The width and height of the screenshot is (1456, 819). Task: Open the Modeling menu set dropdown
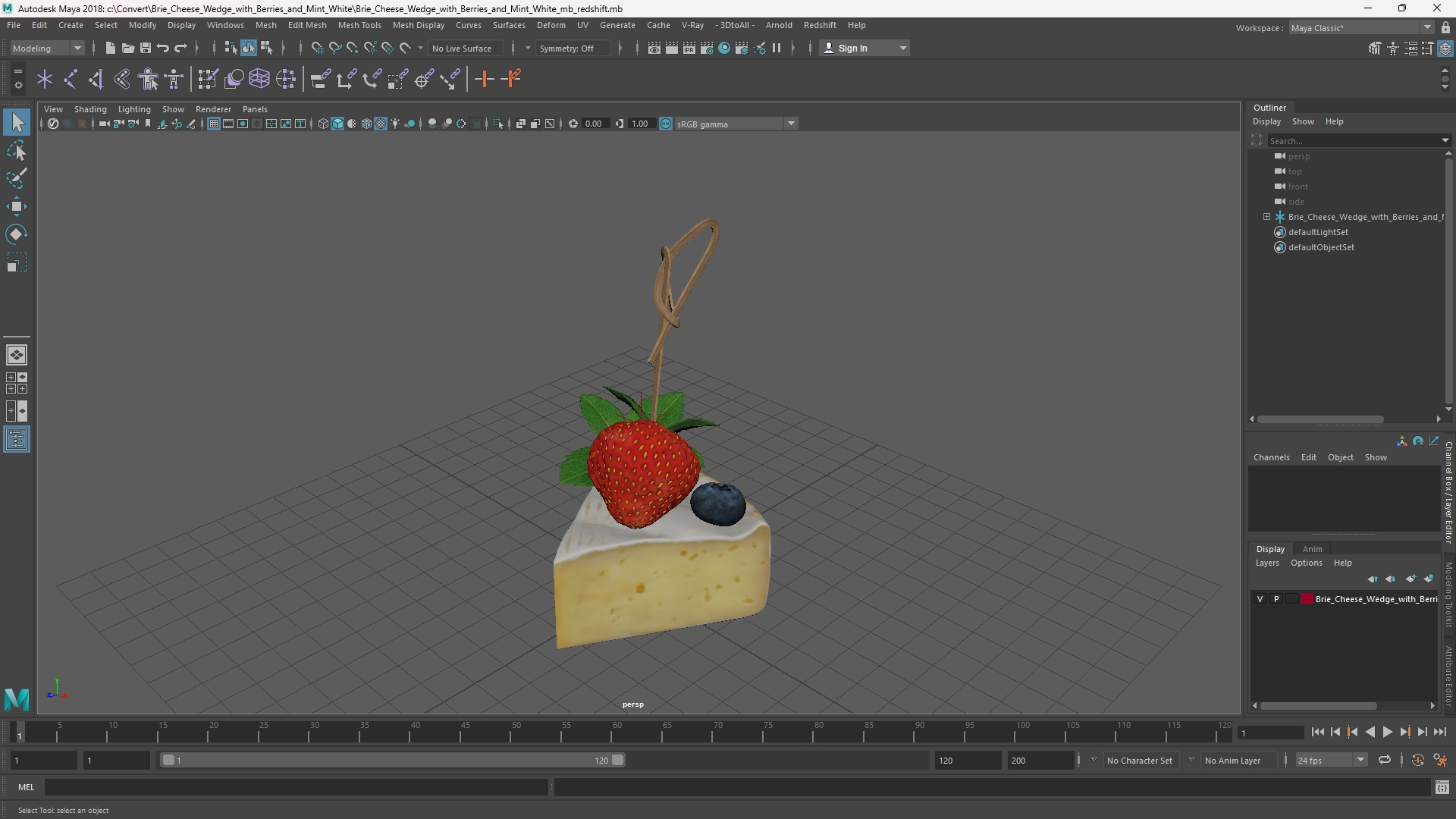click(x=47, y=48)
